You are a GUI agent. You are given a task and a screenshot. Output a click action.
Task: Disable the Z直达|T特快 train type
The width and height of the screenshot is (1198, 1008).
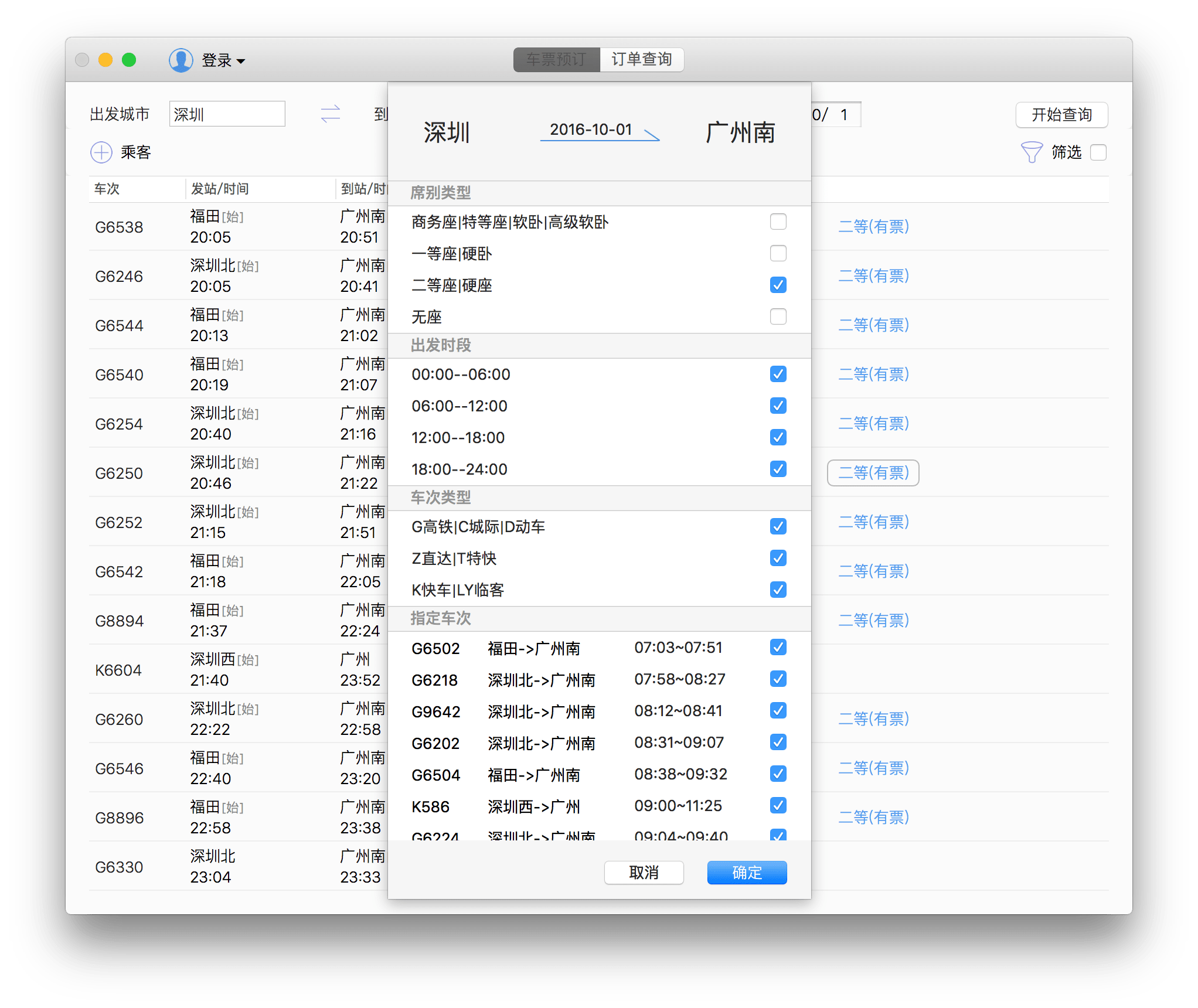coord(778,558)
